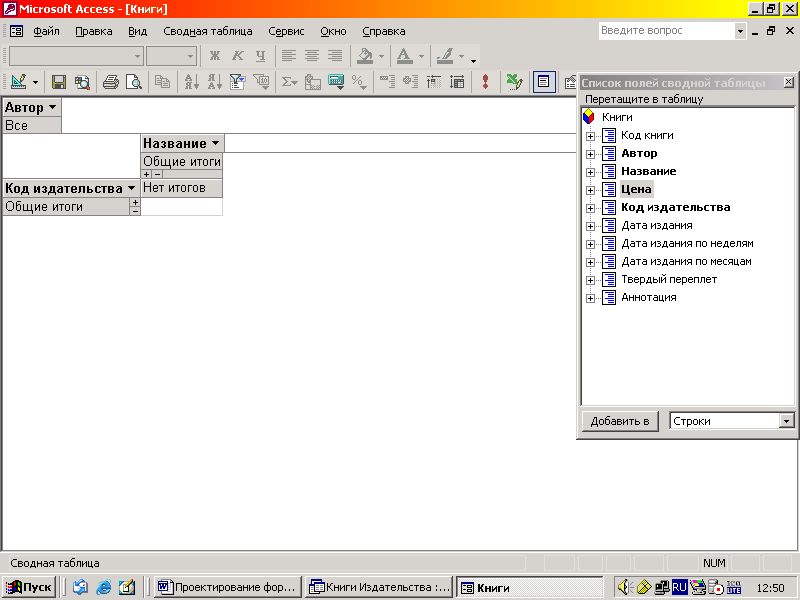The height and width of the screenshot is (600, 800).
Task: Open the Правка menu
Action: [x=94, y=31]
